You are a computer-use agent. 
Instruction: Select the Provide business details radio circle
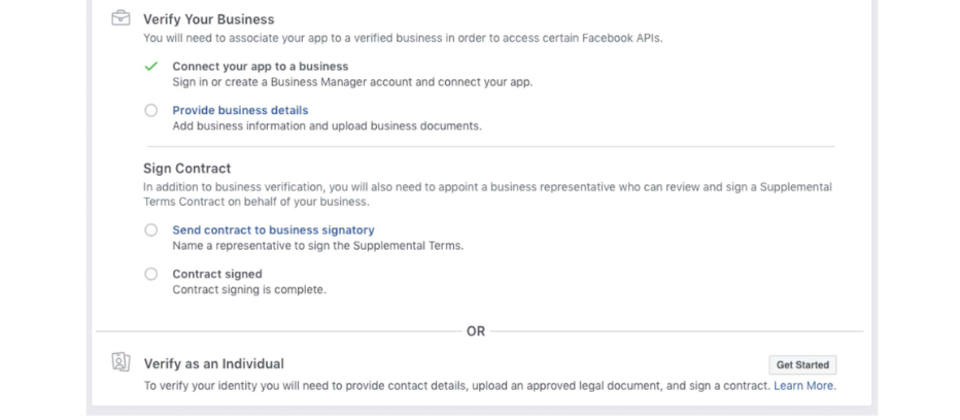pos(151,110)
